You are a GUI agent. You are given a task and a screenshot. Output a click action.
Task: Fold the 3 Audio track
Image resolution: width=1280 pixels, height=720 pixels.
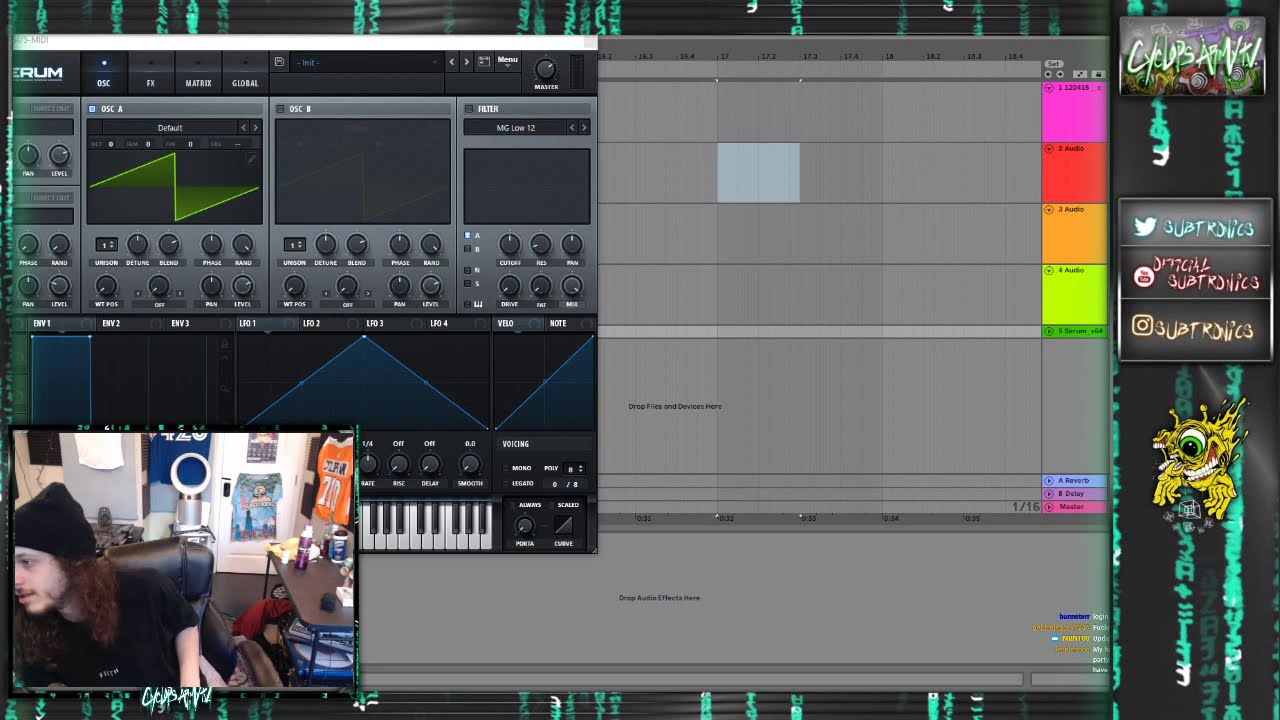pyautogui.click(x=1049, y=209)
